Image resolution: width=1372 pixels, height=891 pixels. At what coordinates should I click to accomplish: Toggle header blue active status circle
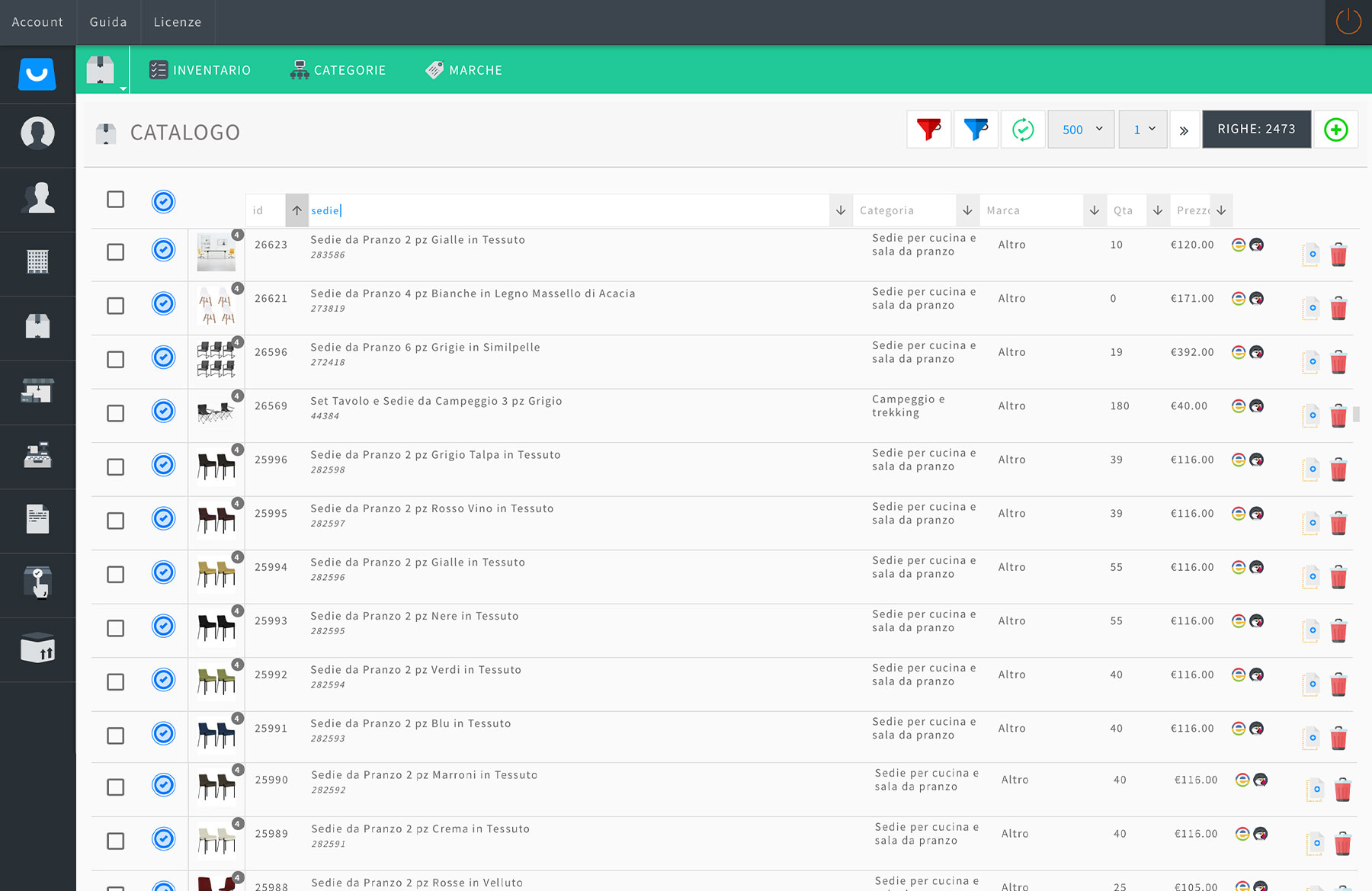163,201
